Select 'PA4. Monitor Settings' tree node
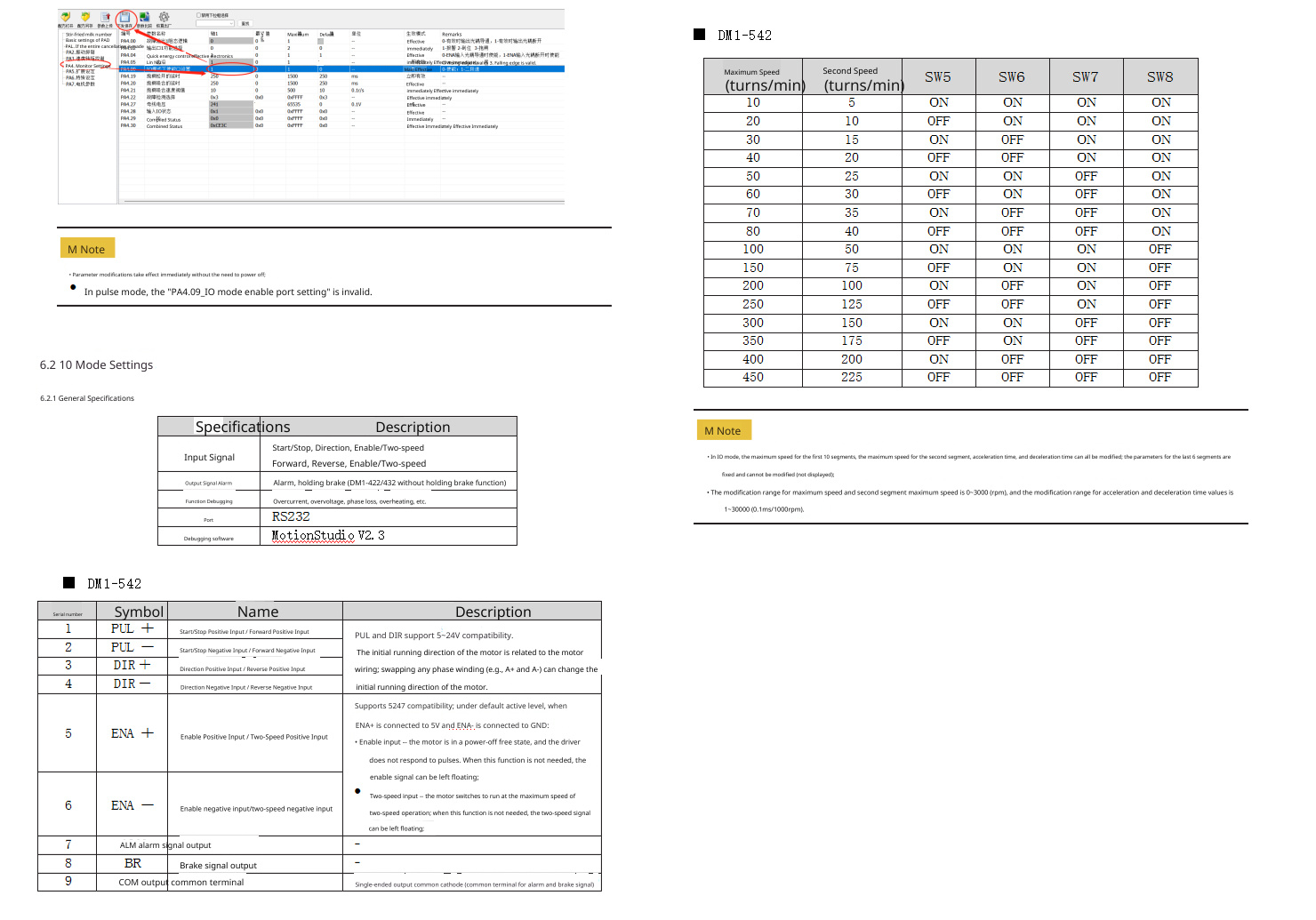This screenshot has height=920, width=1316. [88, 66]
